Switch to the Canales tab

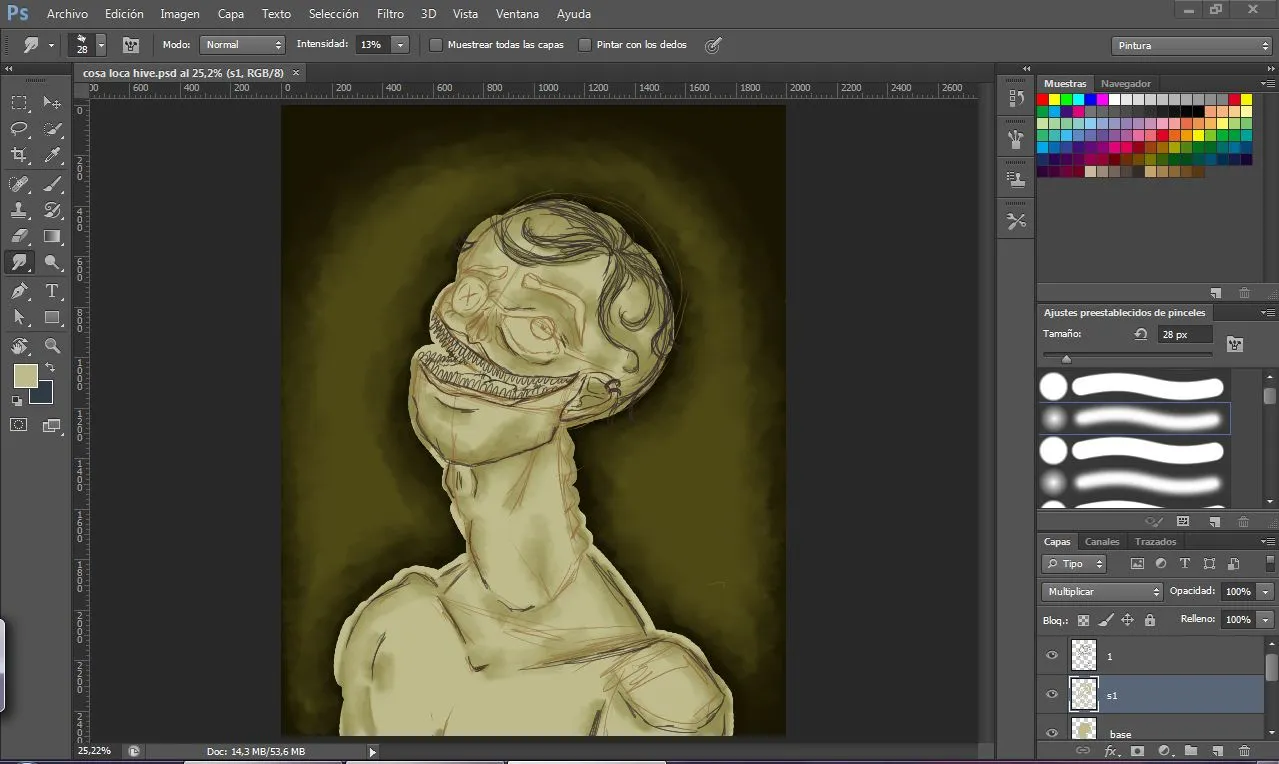1102,542
